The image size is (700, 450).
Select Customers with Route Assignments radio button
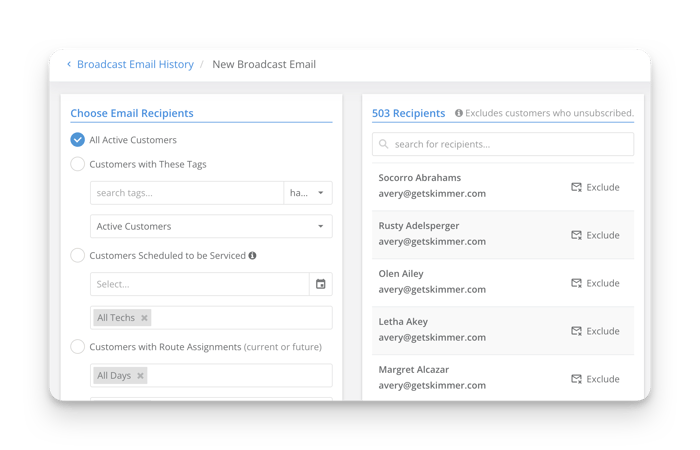click(x=78, y=346)
